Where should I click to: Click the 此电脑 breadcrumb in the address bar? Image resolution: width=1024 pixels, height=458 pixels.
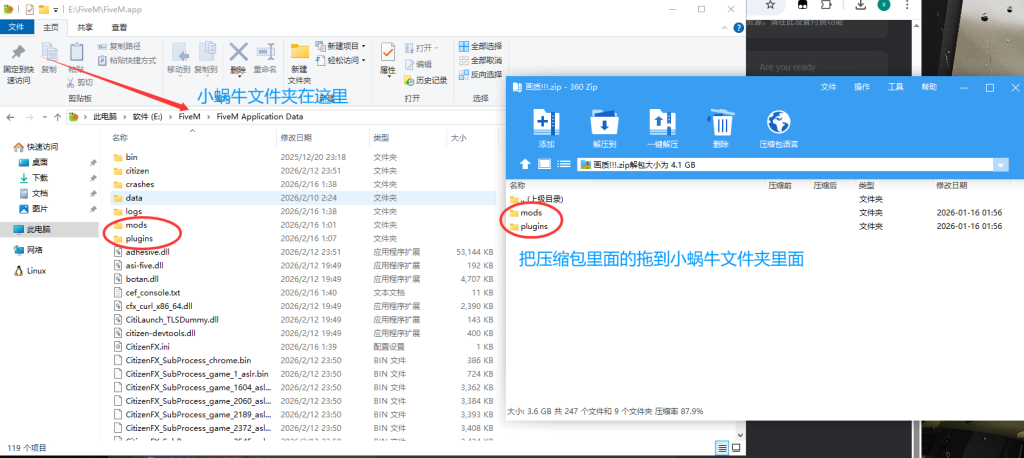tap(104, 117)
